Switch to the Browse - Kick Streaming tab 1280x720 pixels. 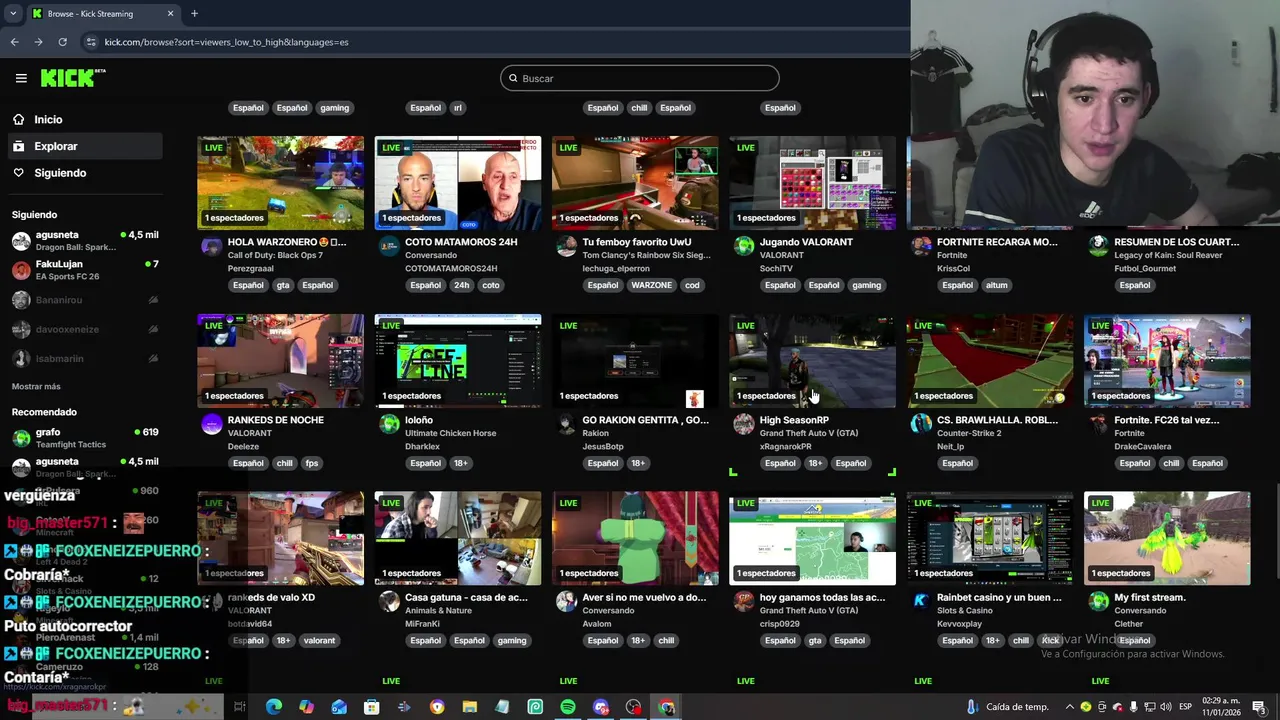(103, 14)
